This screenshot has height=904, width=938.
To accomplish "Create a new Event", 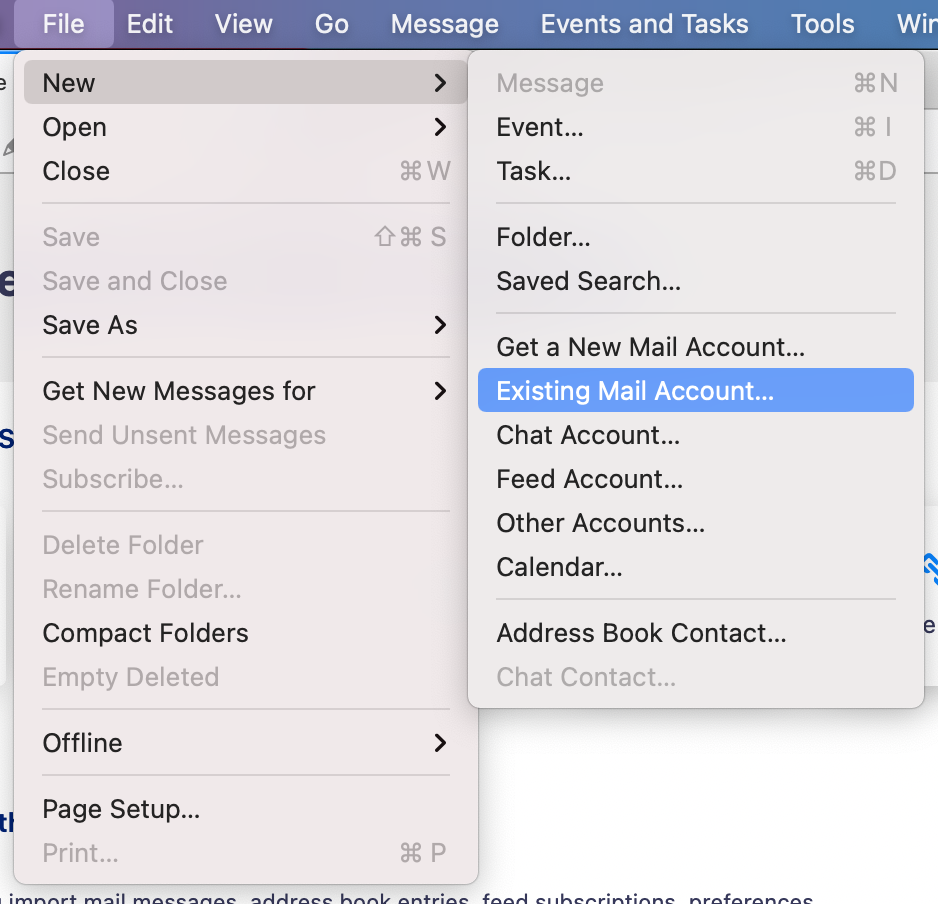I will [x=696, y=127].
